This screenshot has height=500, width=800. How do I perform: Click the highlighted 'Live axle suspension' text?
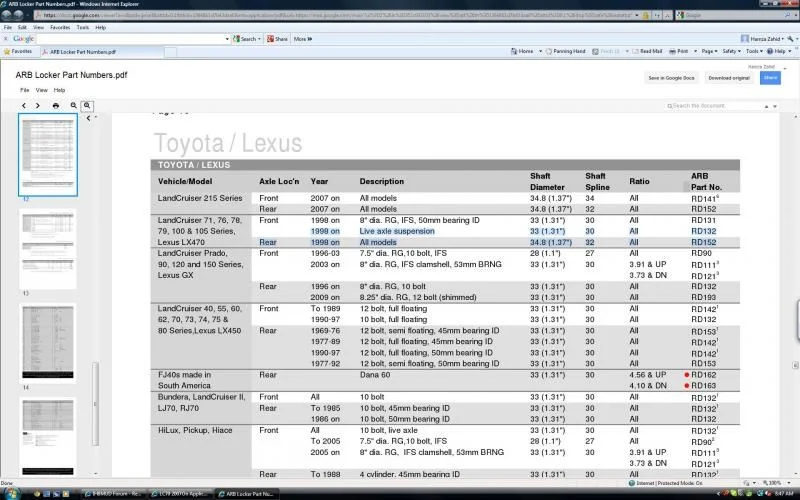[x=397, y=231]
